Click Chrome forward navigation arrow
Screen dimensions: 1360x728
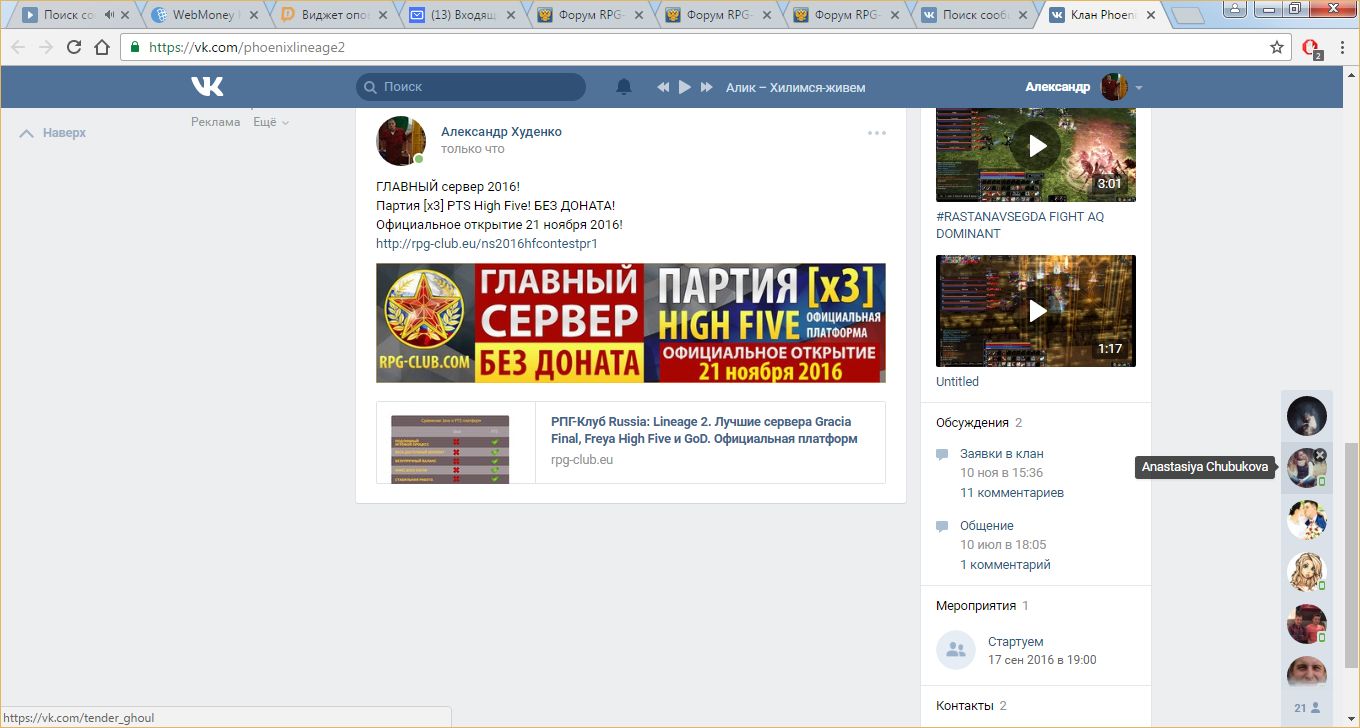click(46, 47)
